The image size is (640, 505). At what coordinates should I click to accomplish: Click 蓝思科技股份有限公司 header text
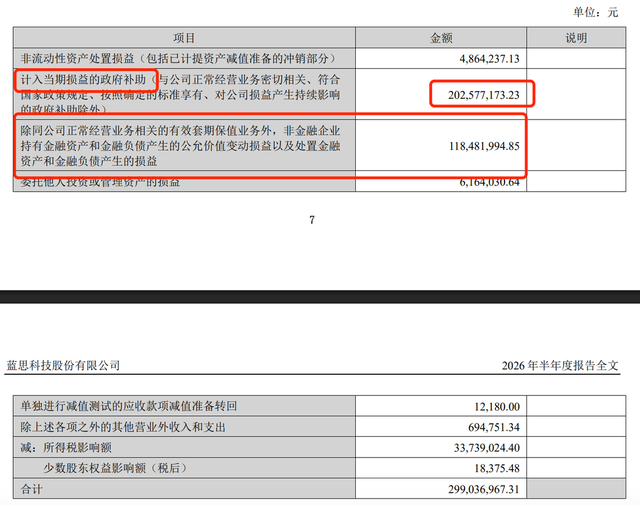[x=63, y=365]
